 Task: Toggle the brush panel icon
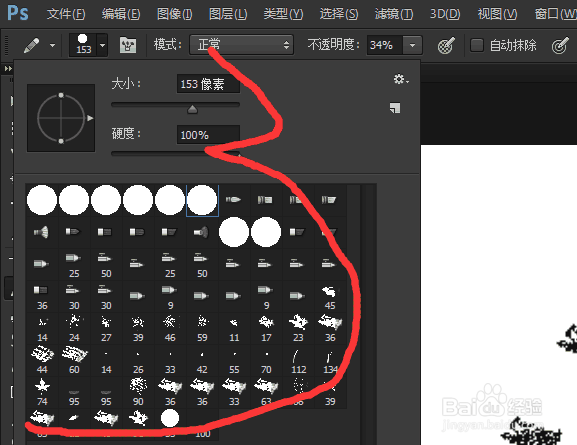(x=128, y=46)
